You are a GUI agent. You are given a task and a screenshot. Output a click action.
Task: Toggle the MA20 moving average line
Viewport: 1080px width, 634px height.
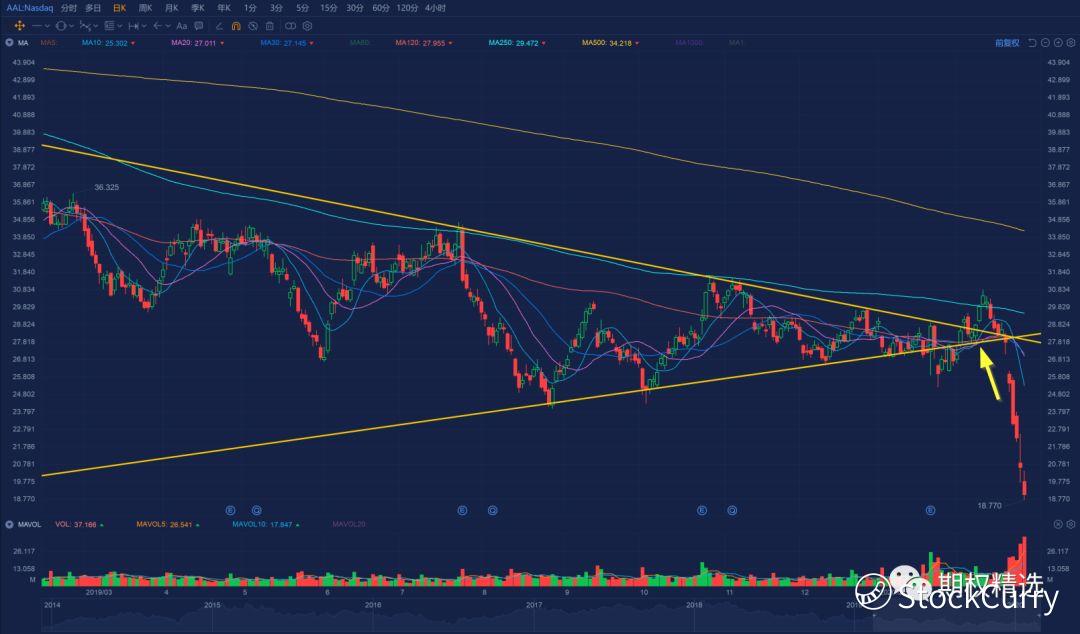point(196,43)
